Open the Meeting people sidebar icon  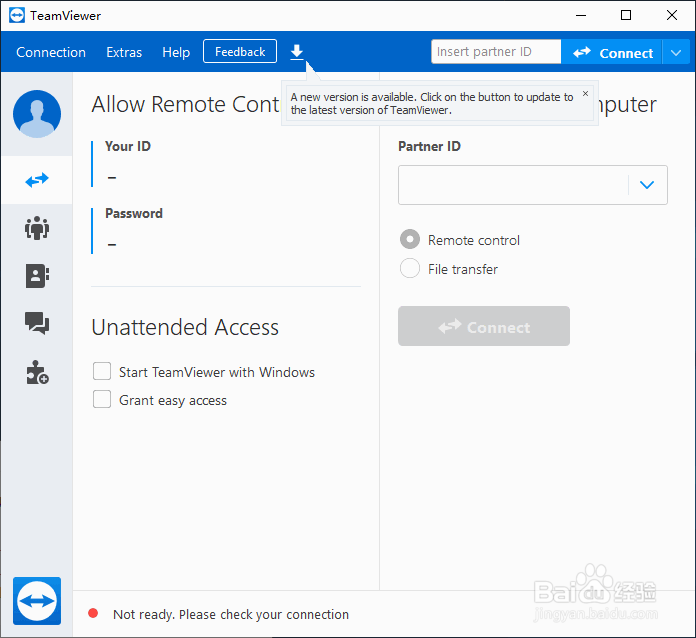[x=37, y=228]
